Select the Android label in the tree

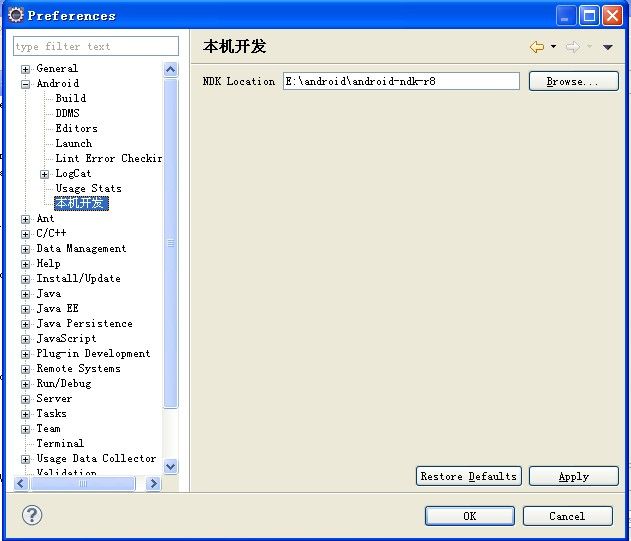click(x=58, y=83)
